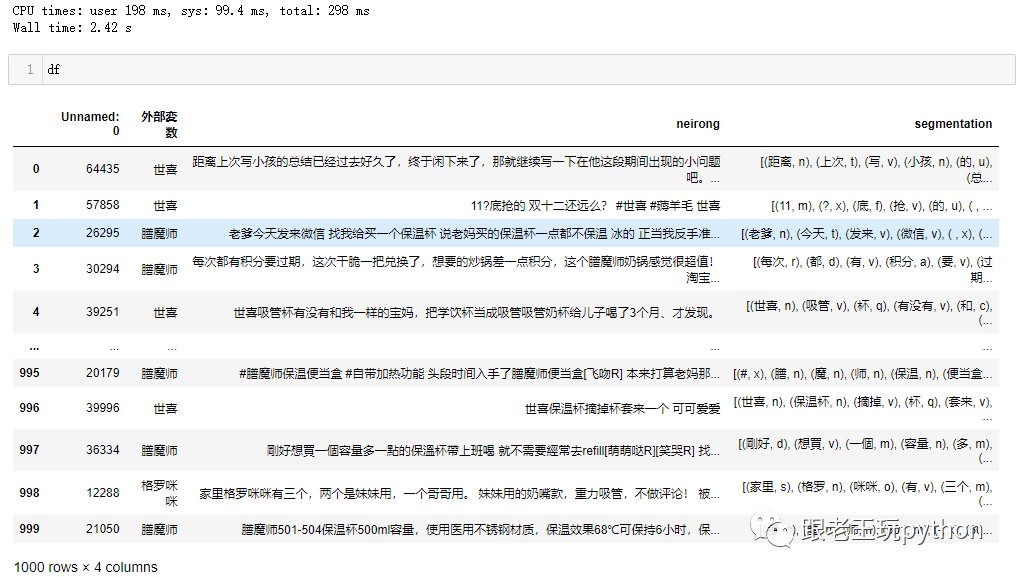Select the highlighted row with index 2

(36, 233)
